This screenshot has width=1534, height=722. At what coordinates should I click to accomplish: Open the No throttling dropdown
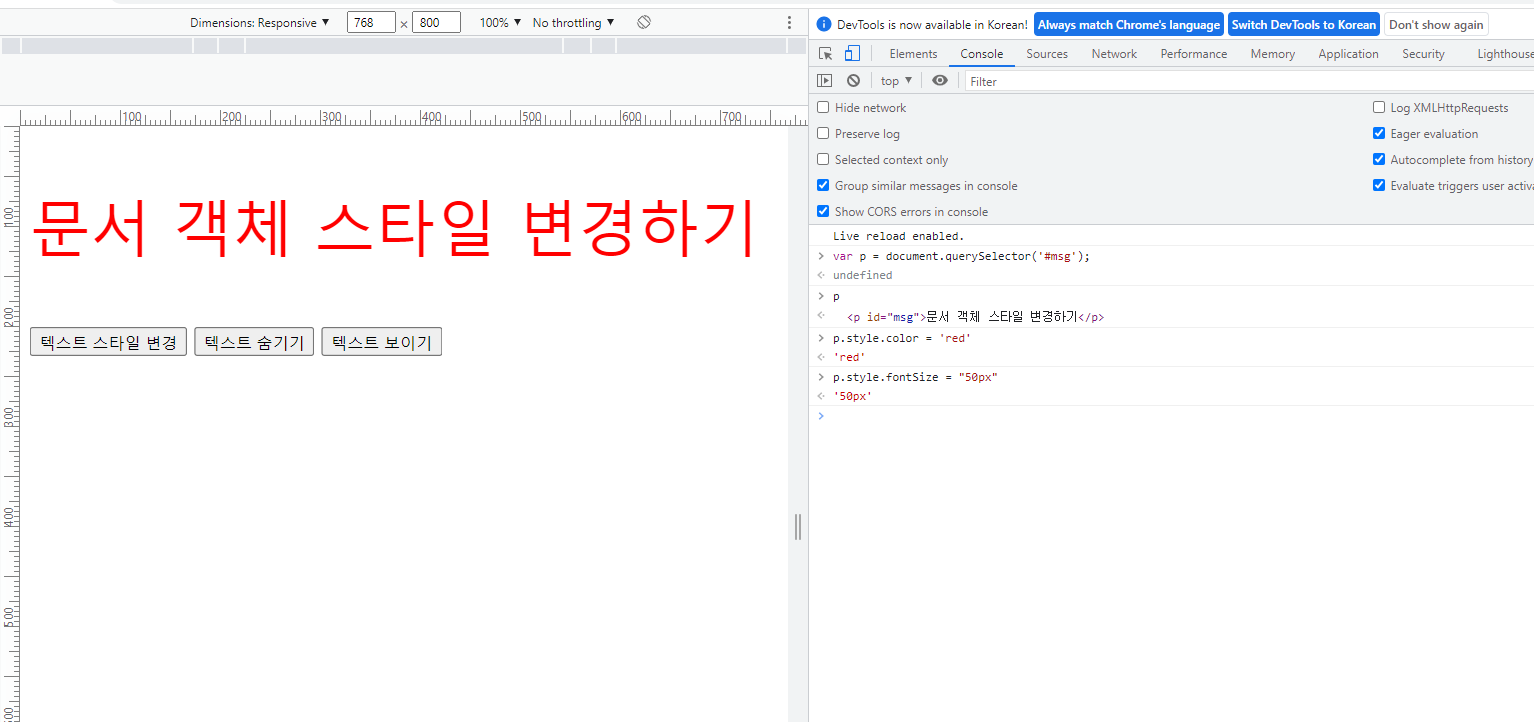573,22
